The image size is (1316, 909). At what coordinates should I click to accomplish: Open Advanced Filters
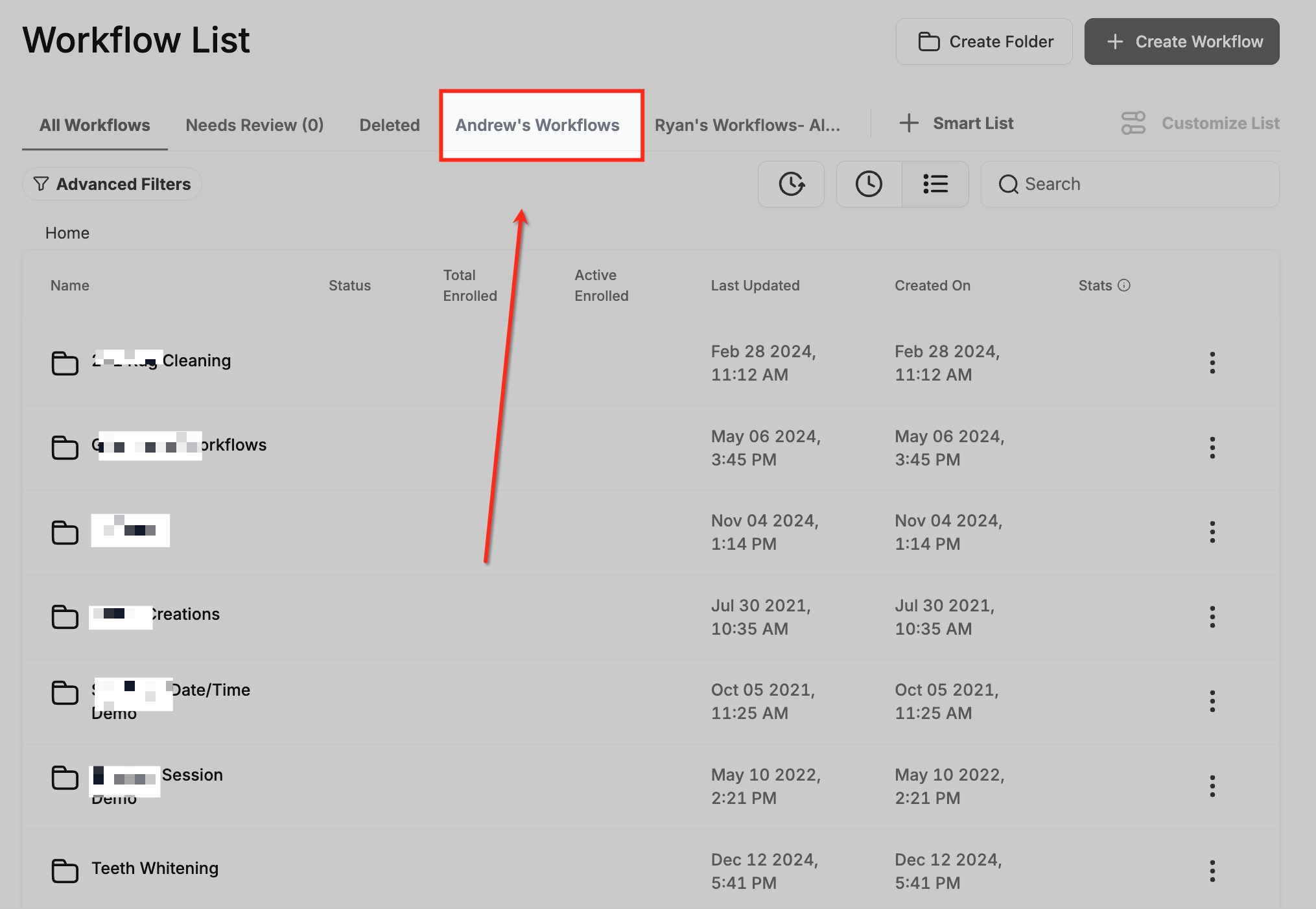112,184
